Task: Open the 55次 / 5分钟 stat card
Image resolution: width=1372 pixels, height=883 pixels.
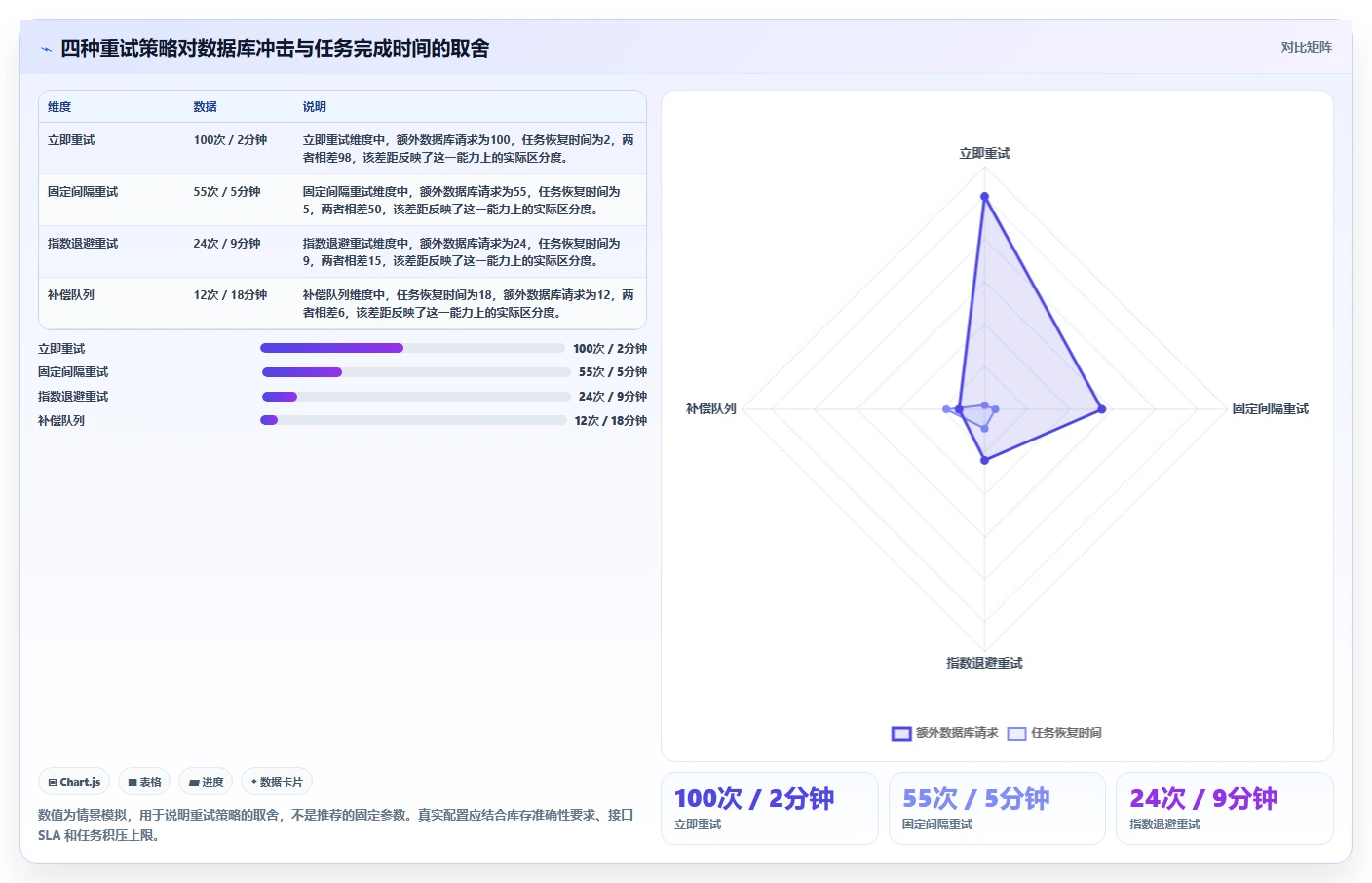Action: tap(997, 808)
